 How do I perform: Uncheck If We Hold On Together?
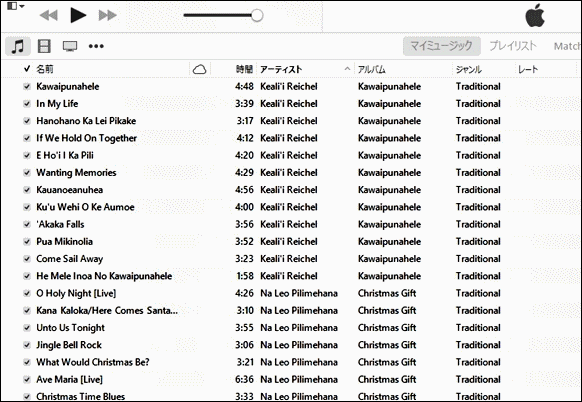[x=27, y=138]
